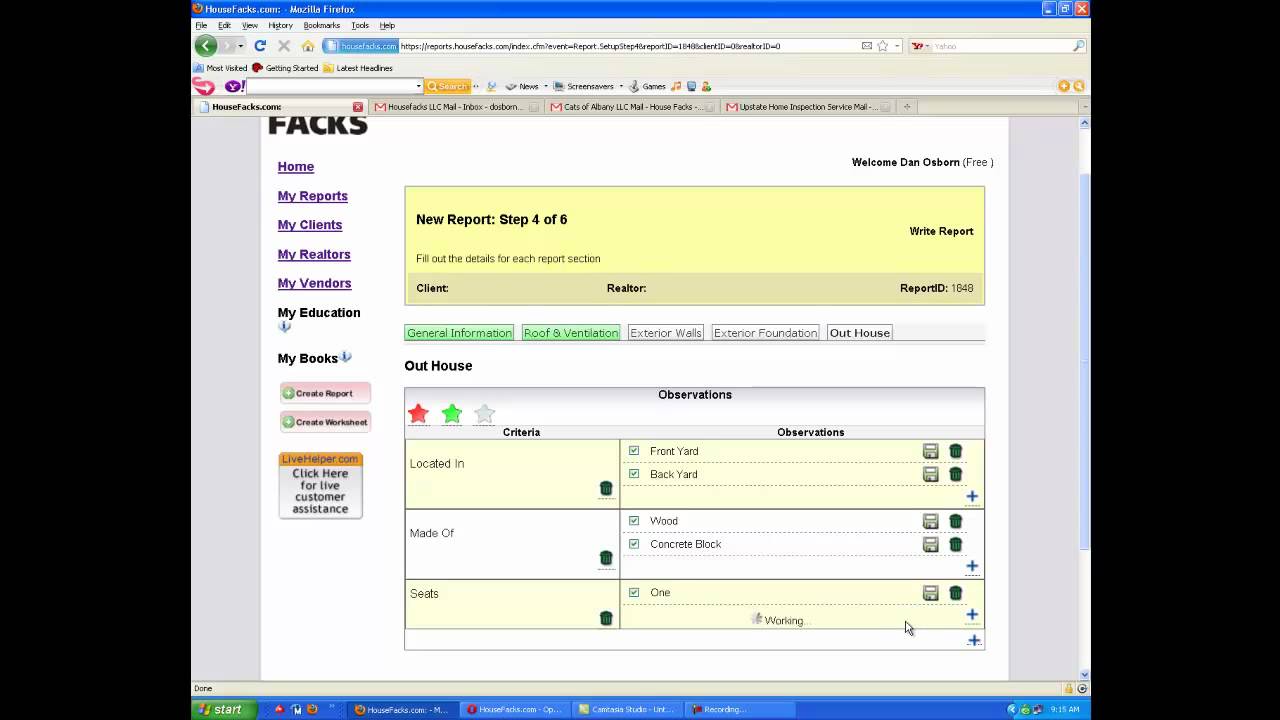Switch to Housefacks LLC Mail Inbox tab
This screenshot has width=1280, height=720.
[x=456, y=106]
